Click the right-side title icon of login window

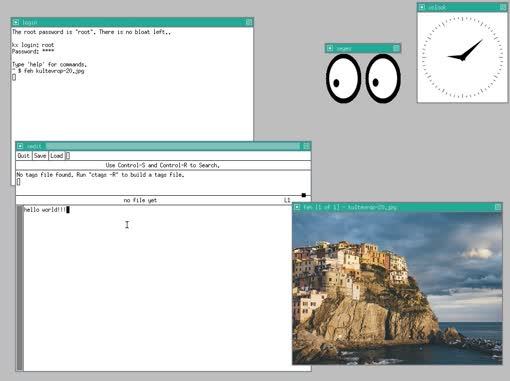tap(249, 22)
